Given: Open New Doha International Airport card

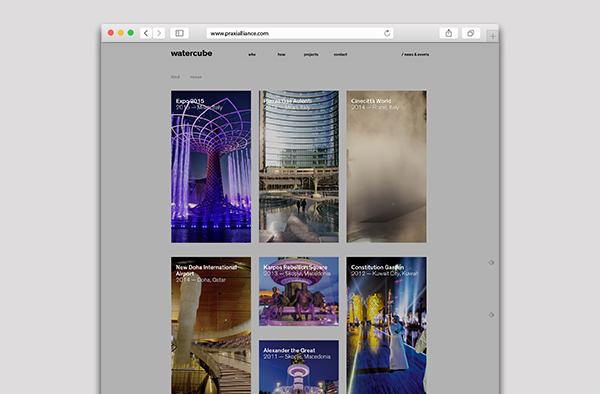Looking at the screenshot, I should pos(211,325).
